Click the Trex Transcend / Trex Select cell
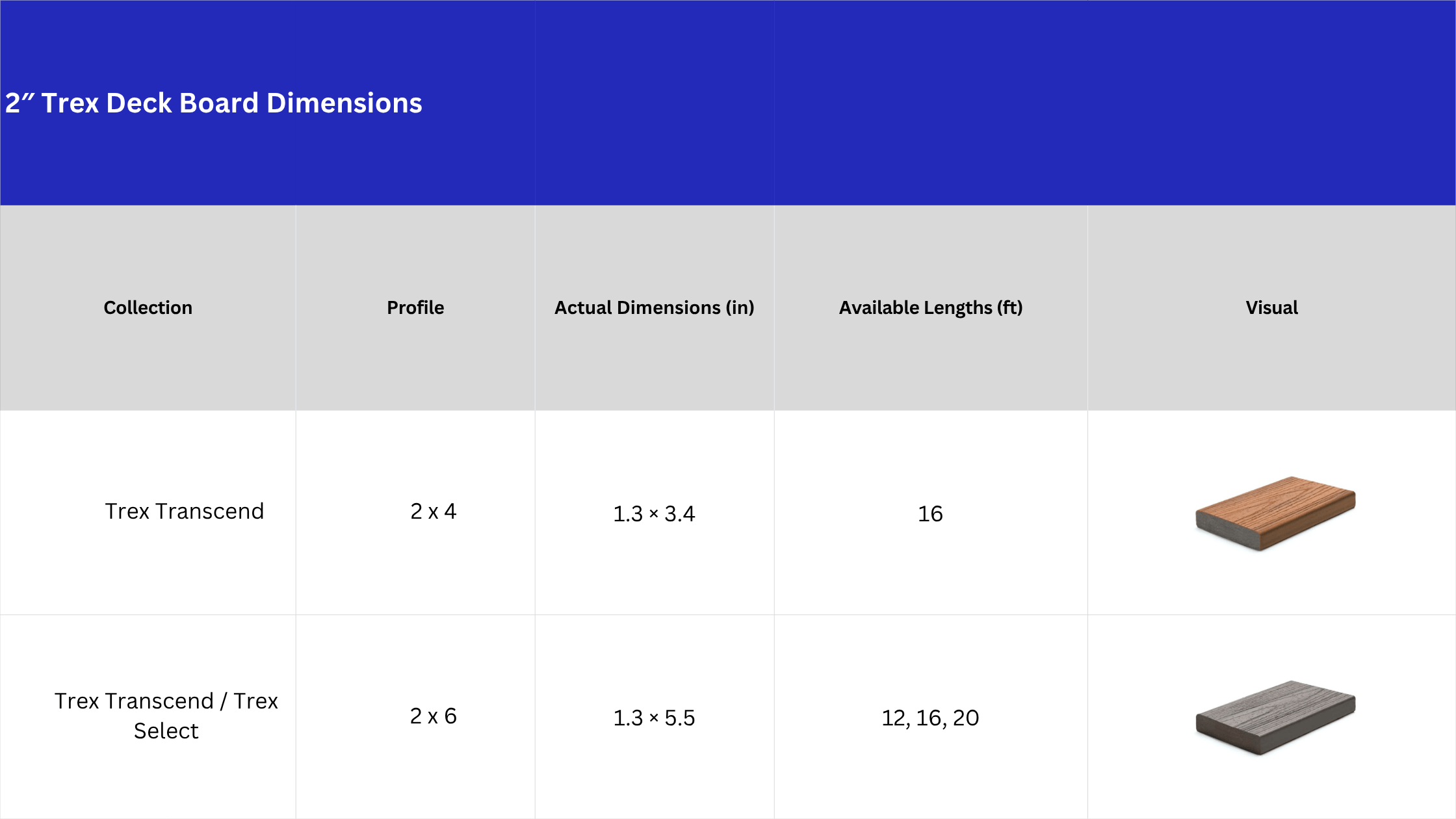 point(166,716)
